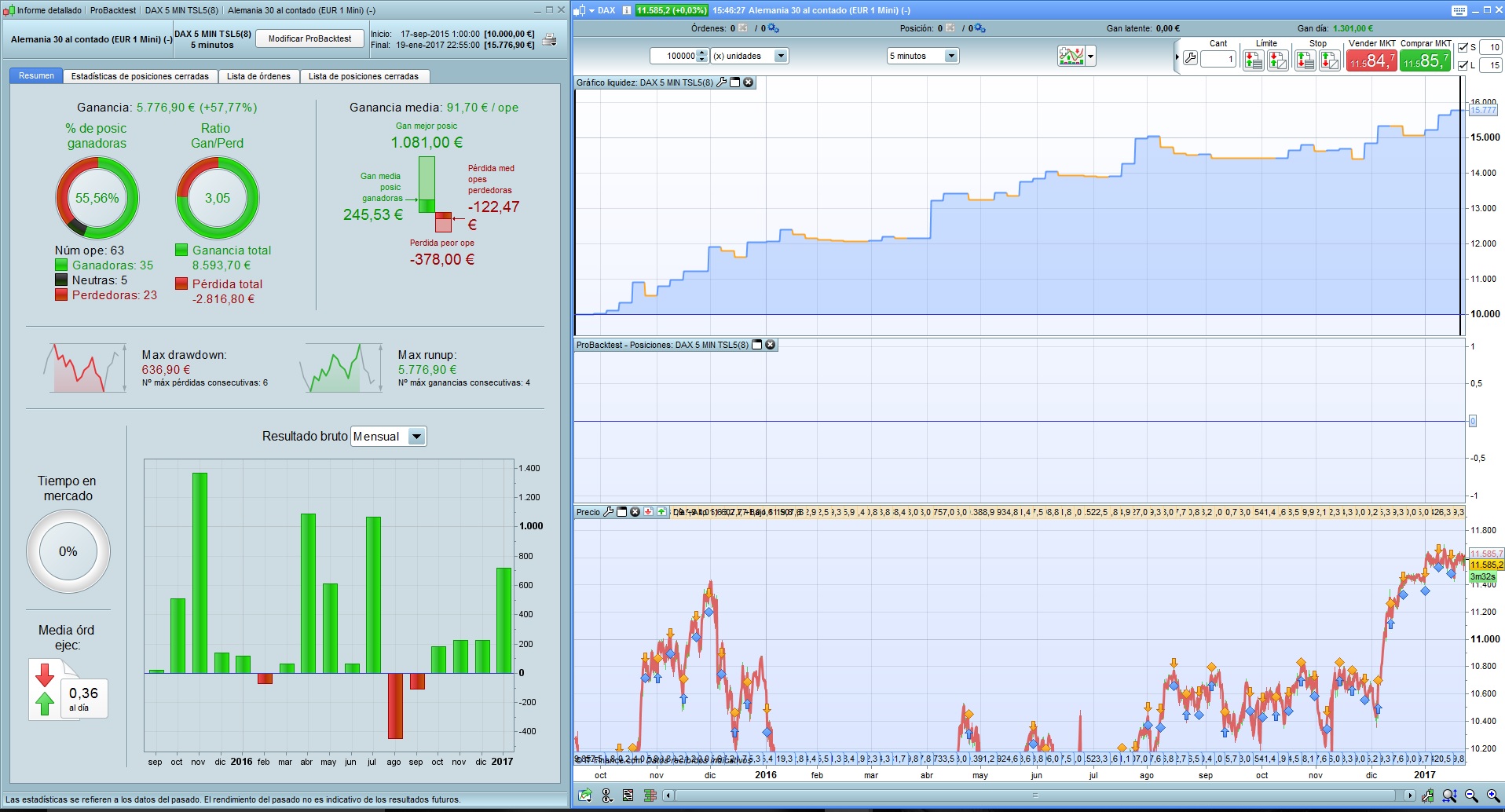Click scrollbar left arrow under chart

(x=668, y=796)
